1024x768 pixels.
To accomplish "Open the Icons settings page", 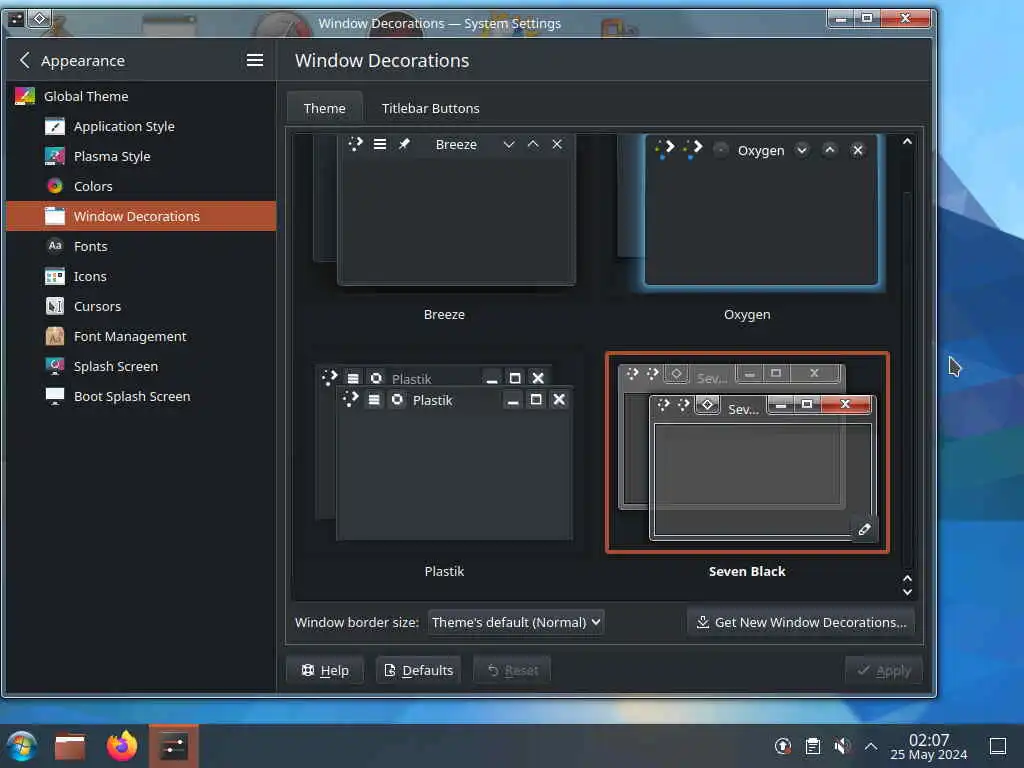I will [x=140, y=276].
